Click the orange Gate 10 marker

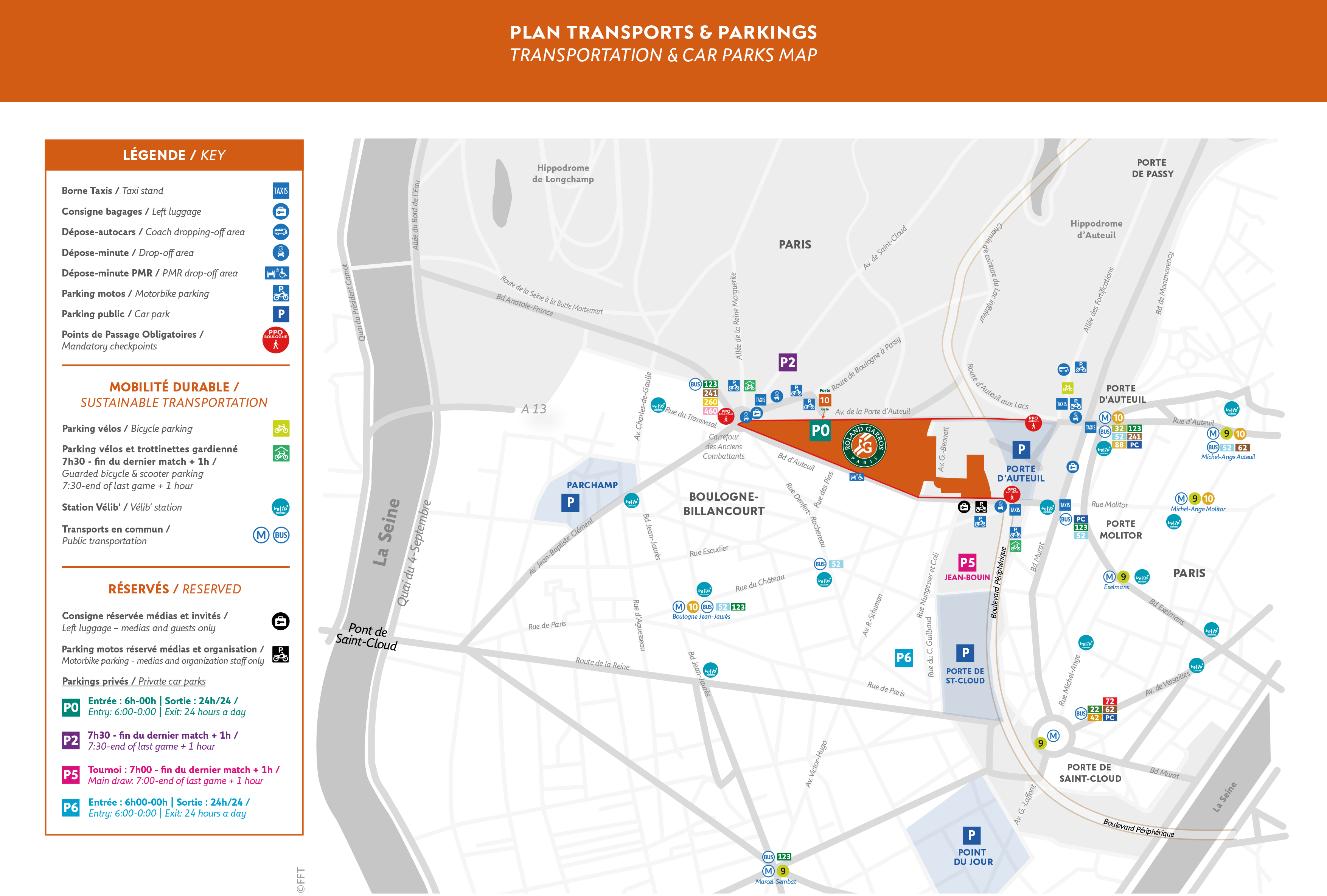825,400
